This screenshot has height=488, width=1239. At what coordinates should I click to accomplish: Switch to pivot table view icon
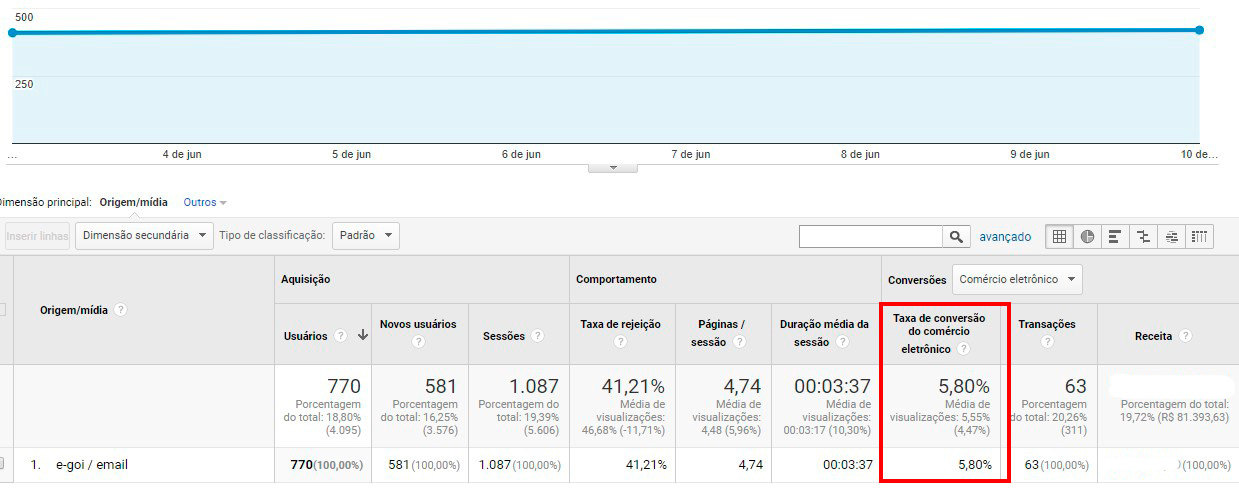pyautogui.click(x=1199, y=237)
